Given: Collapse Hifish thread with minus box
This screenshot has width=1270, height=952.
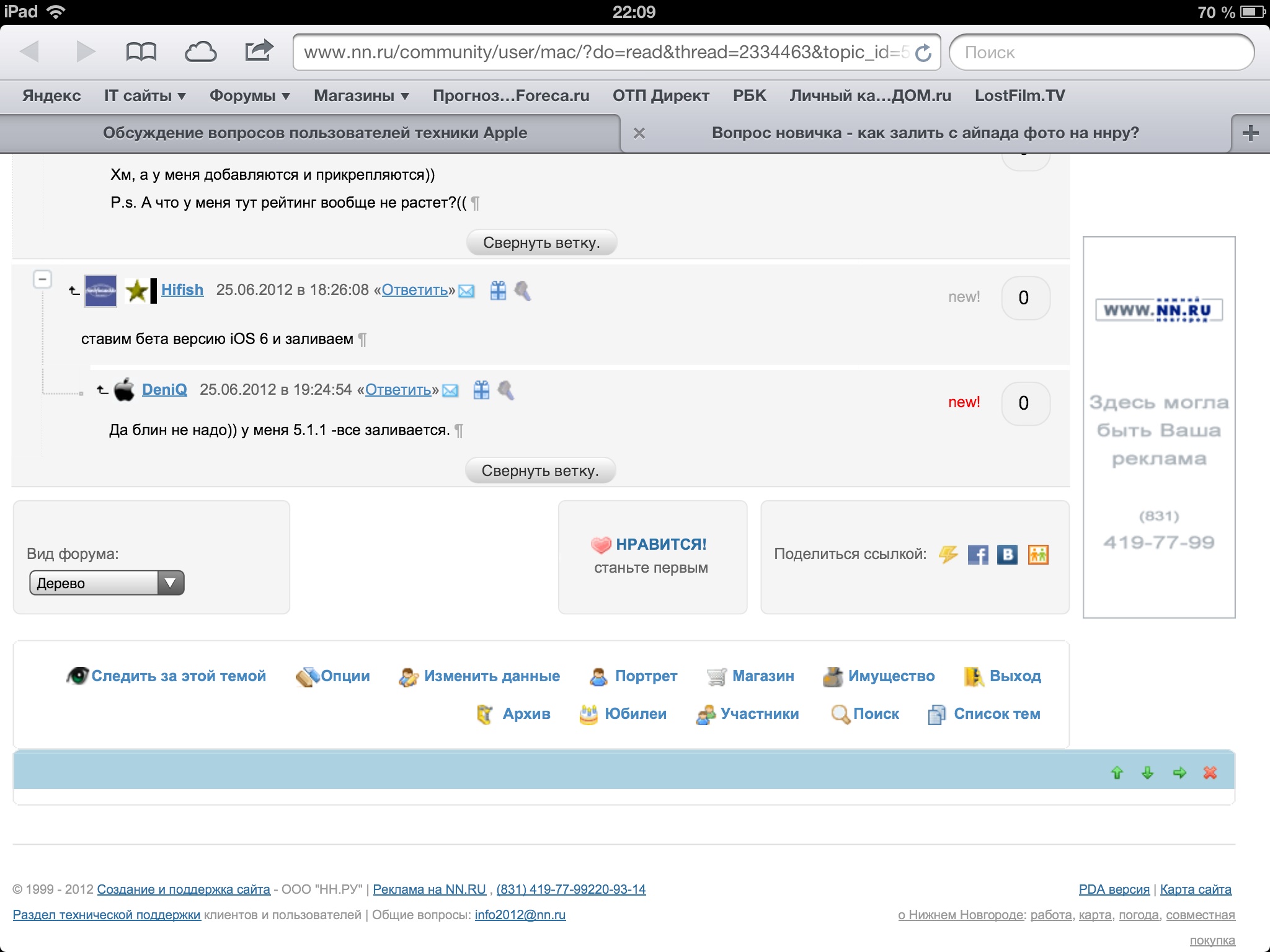Looking at the screenshot, I should [42, 280].
